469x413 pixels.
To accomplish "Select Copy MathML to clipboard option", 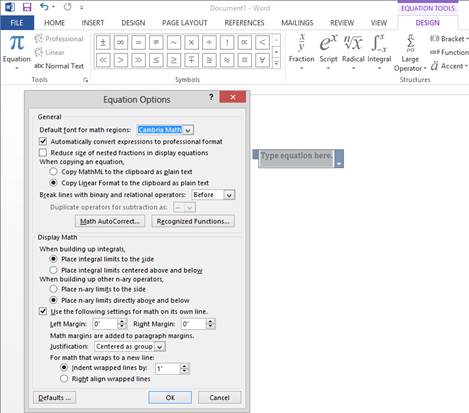I will [x=53, y=172].
